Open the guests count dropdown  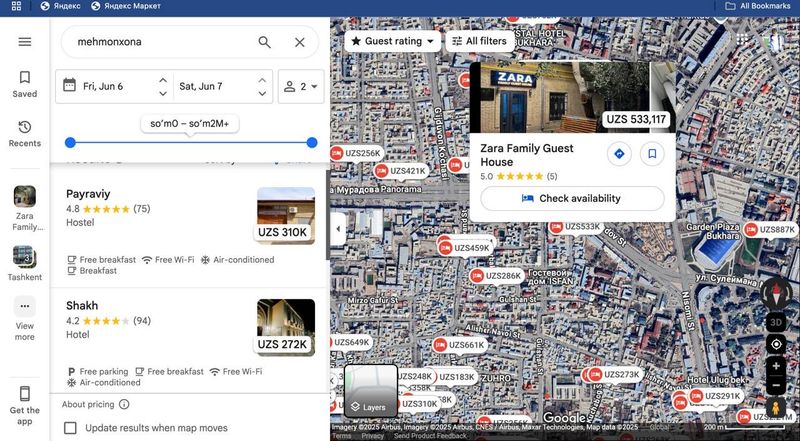tap(301, 86)
